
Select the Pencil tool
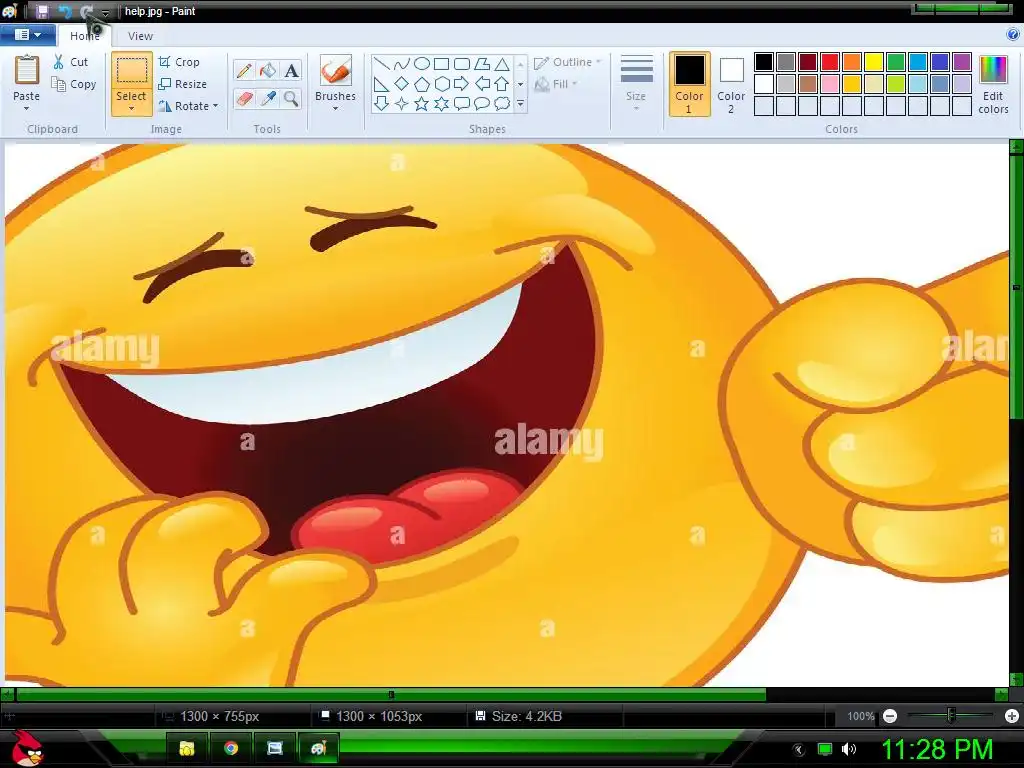pyautogui.click(x=244, y=71)
